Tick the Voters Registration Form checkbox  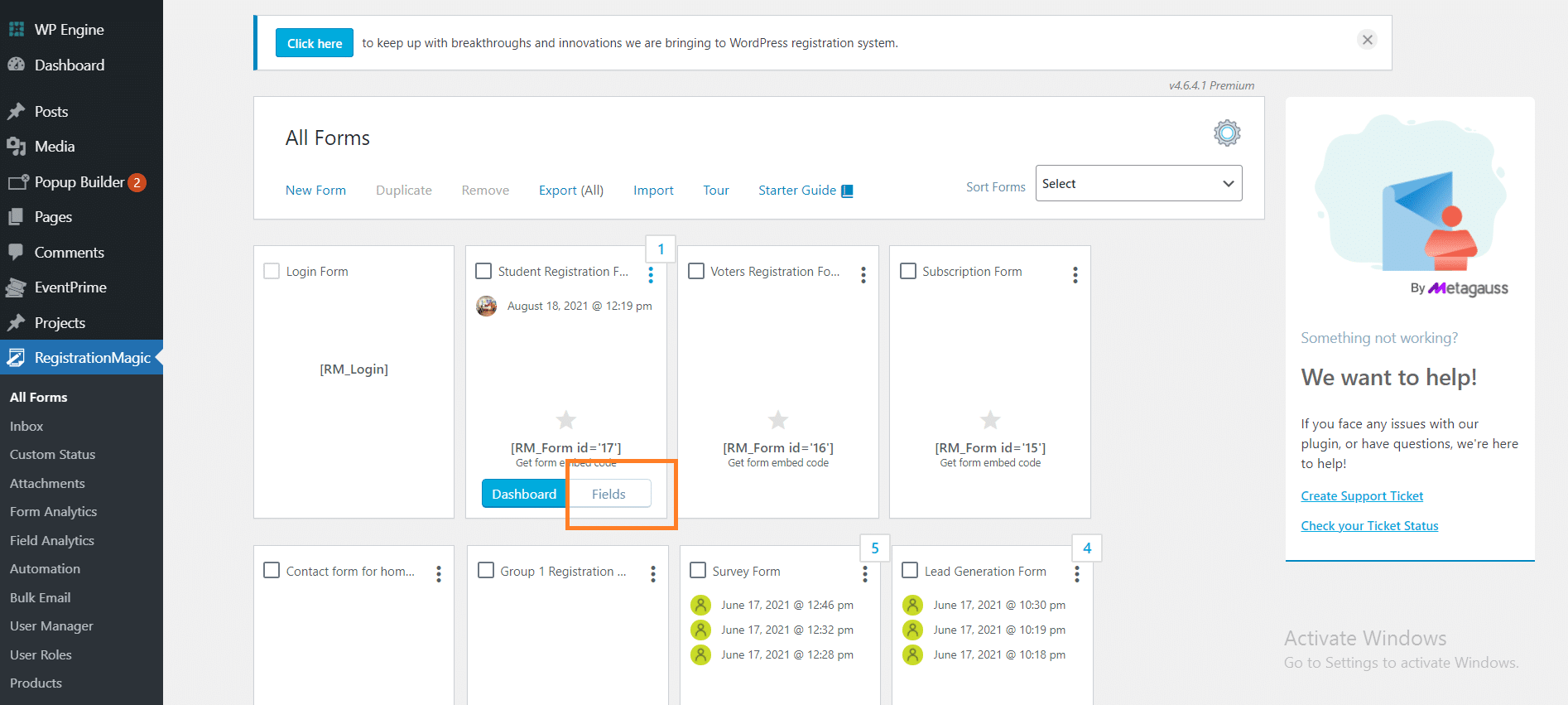(696, 271)
